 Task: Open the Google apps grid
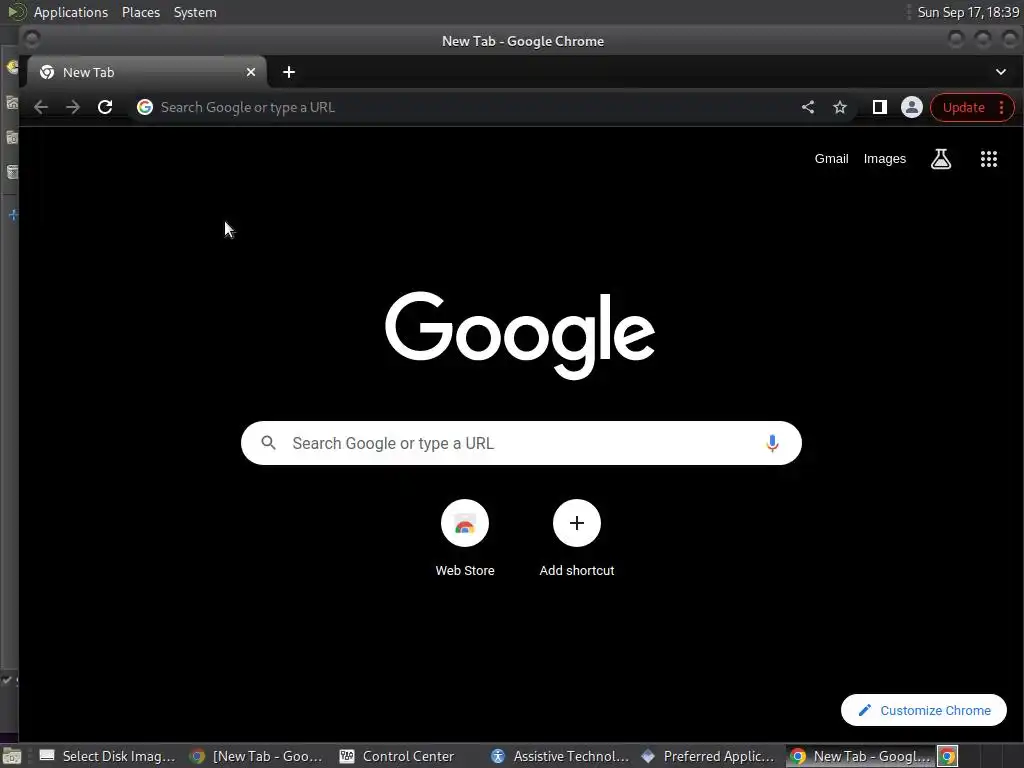point(989,159)
